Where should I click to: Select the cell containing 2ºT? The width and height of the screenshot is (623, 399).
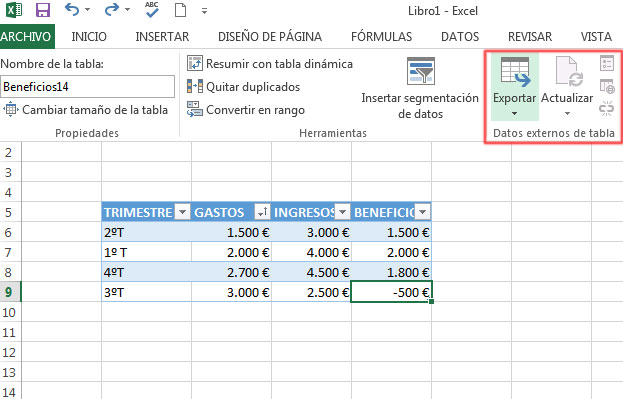pyautogui.click(x=146, y=232)
